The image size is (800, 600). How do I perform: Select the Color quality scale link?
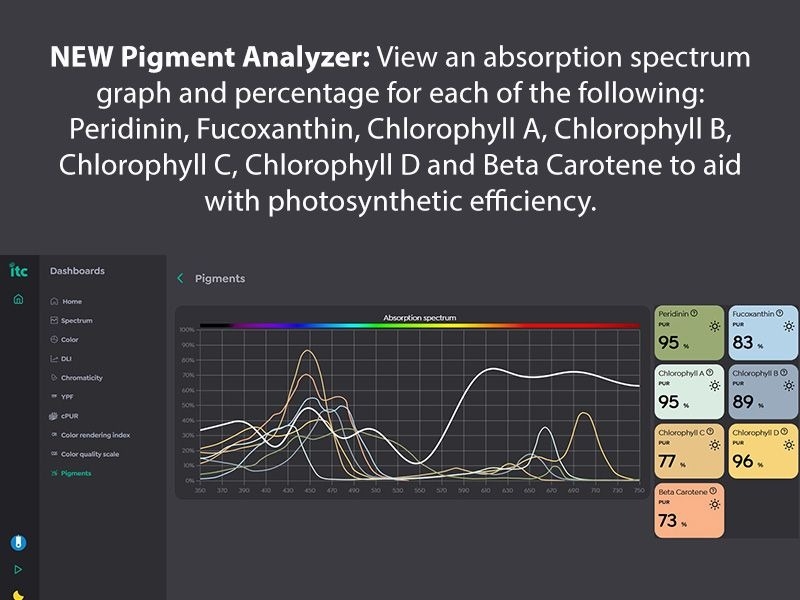pos(90,454)
